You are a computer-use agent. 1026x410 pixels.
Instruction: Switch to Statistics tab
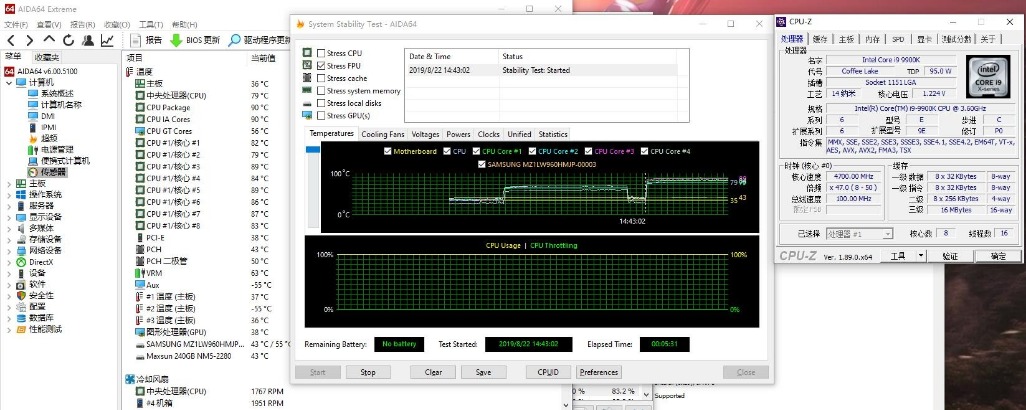click(x=552, y=134)
